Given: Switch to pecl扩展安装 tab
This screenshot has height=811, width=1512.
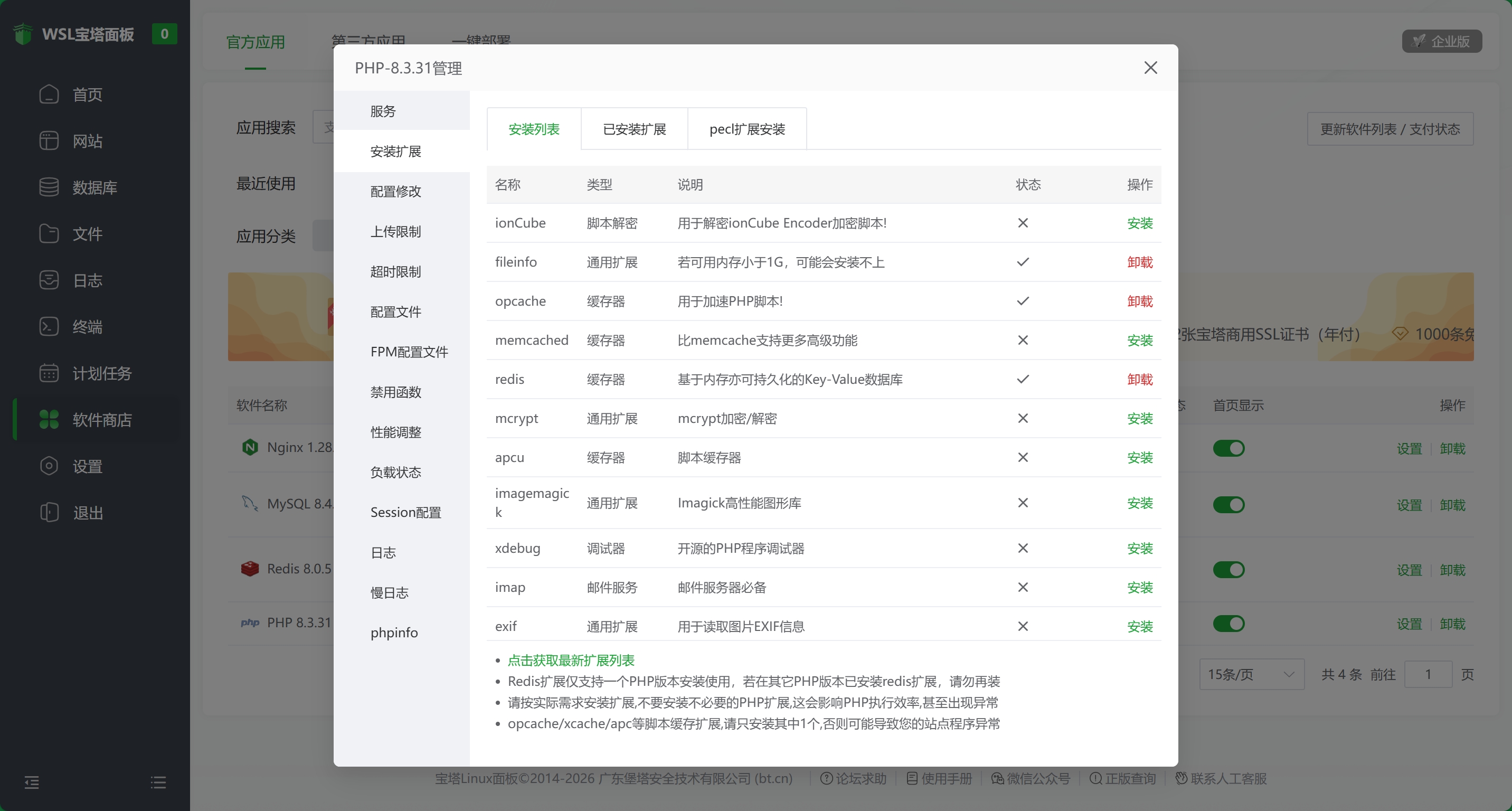Looking at the screenshot, I should click(x=747, y=129).
